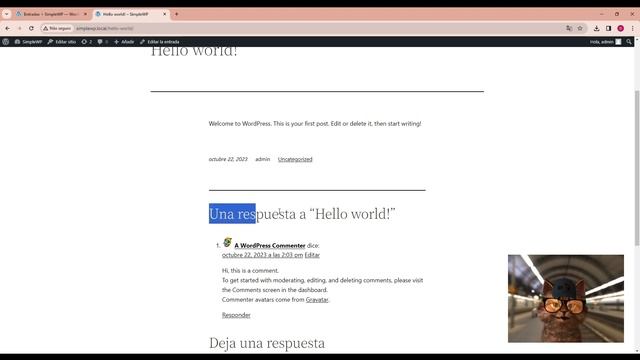Bookmark this page with star icon
This screenshot has height=360, width=640.
click(x=580, y=28)
